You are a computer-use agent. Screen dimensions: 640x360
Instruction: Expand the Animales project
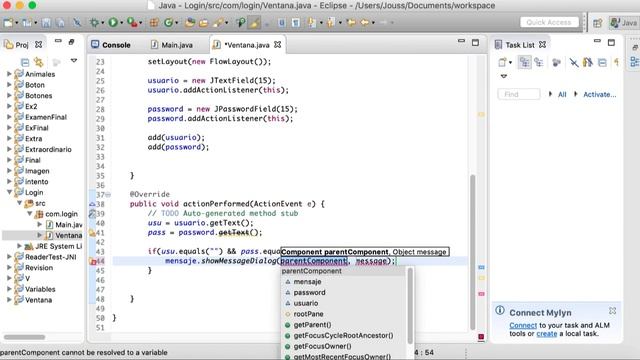(9, 74)
